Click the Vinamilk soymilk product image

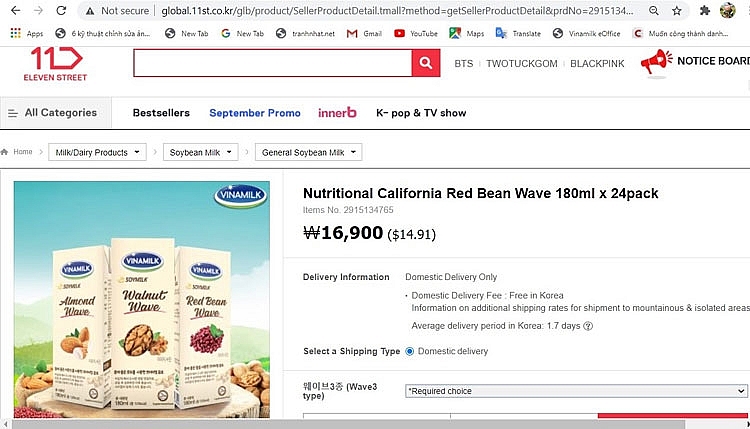click(x=142, y=299)
